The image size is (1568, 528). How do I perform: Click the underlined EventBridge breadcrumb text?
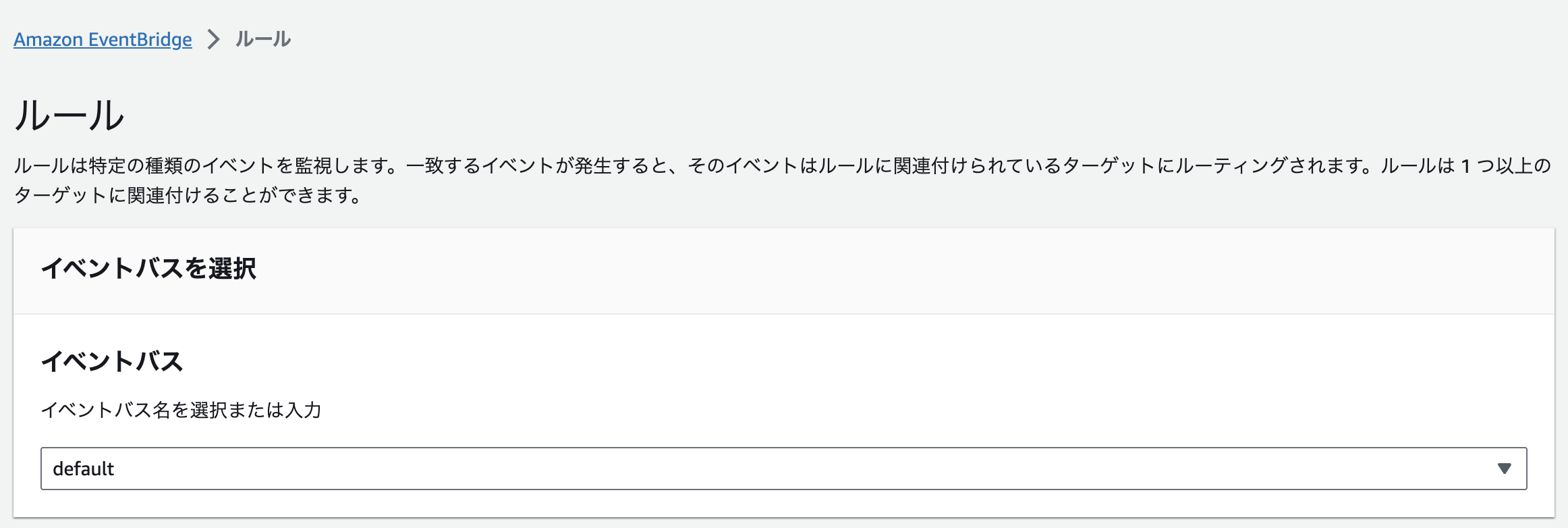pyautogui.click(x=101, y=39)
